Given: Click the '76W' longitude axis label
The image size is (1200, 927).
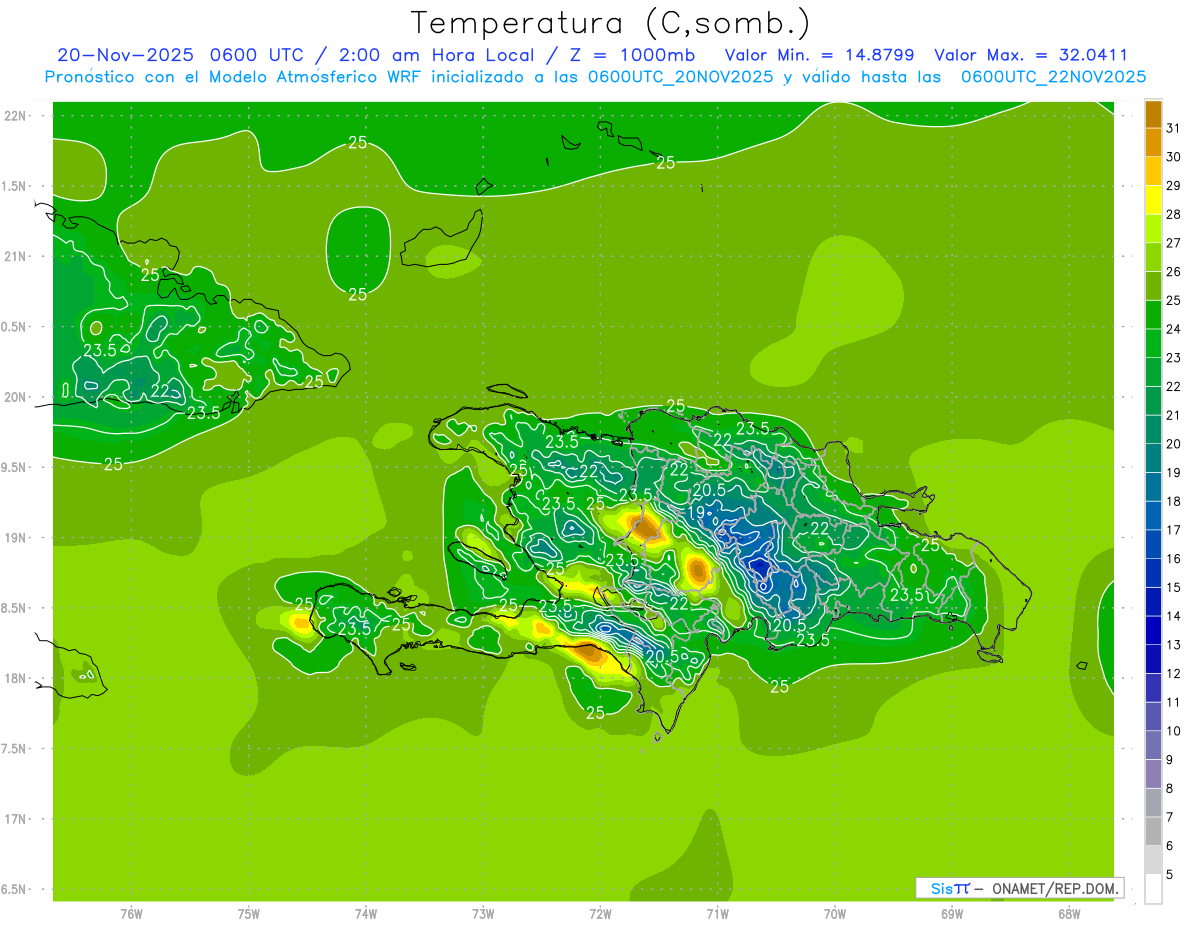Looking at the screenshot, I should pyautogui.click(x=131, y=913).
